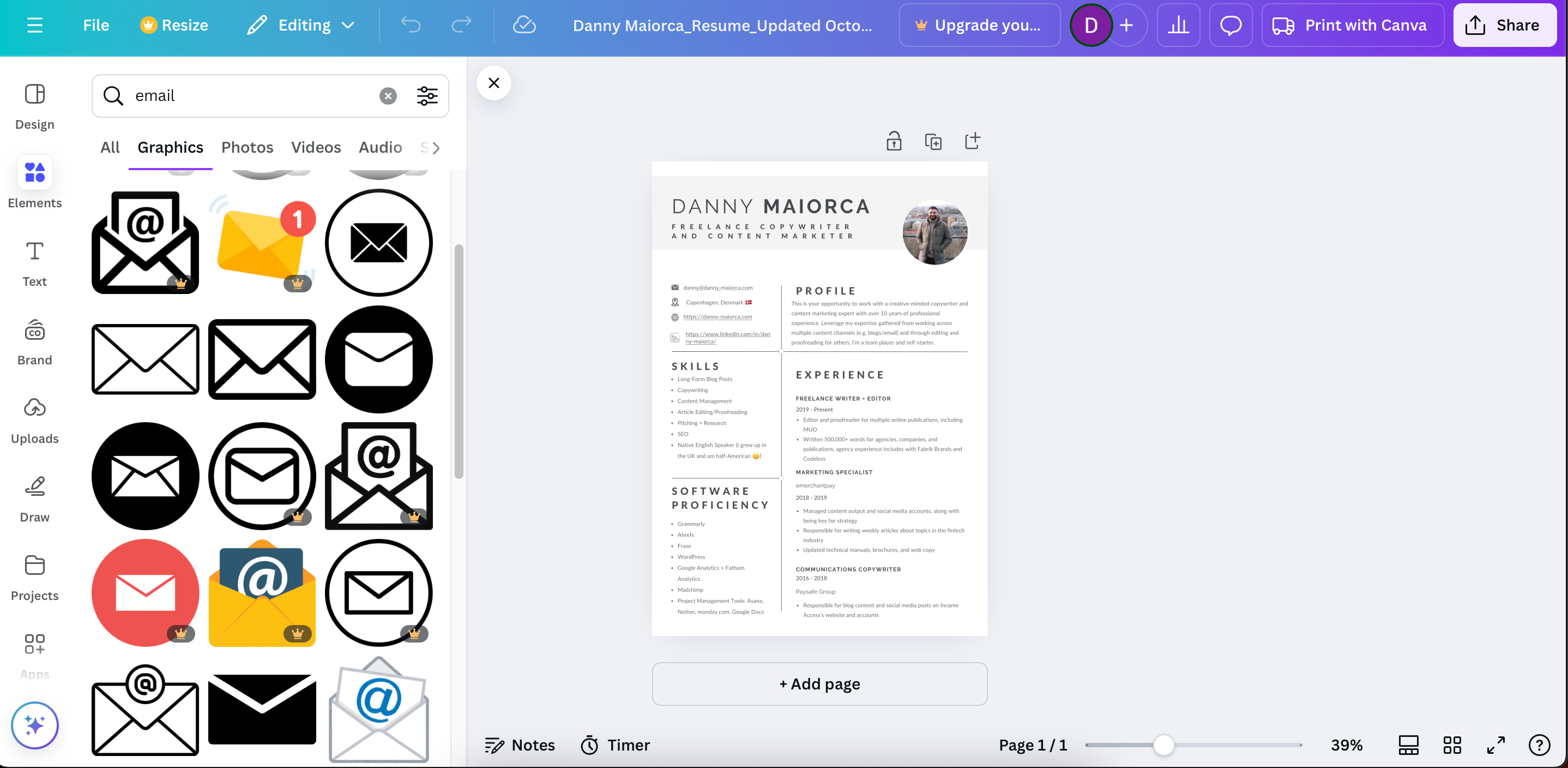The height and width of the screenshot is (768, 1568).
Task: Switch to the Videos tab
Action: [x=316, y=147]
